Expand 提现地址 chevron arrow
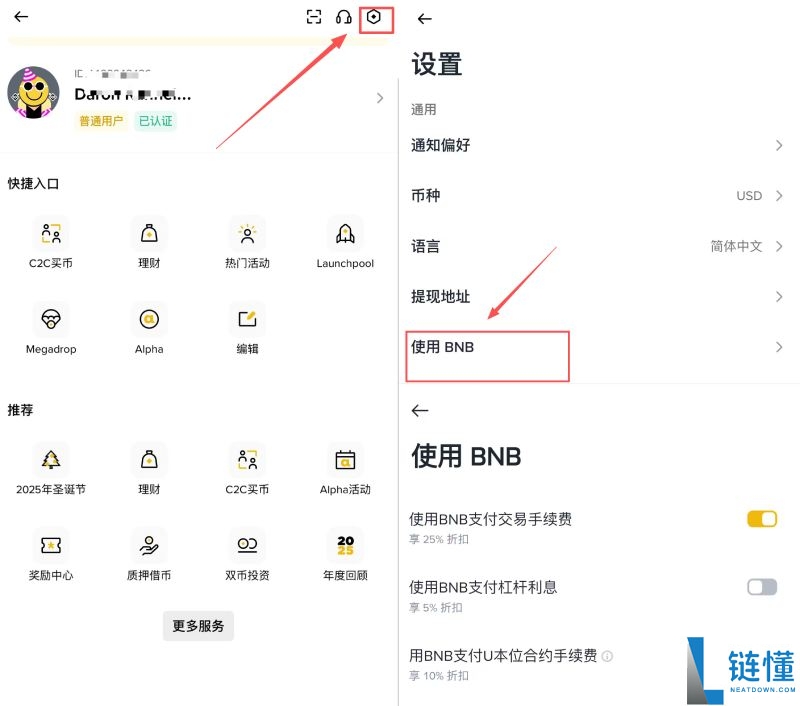 [779, 296]
